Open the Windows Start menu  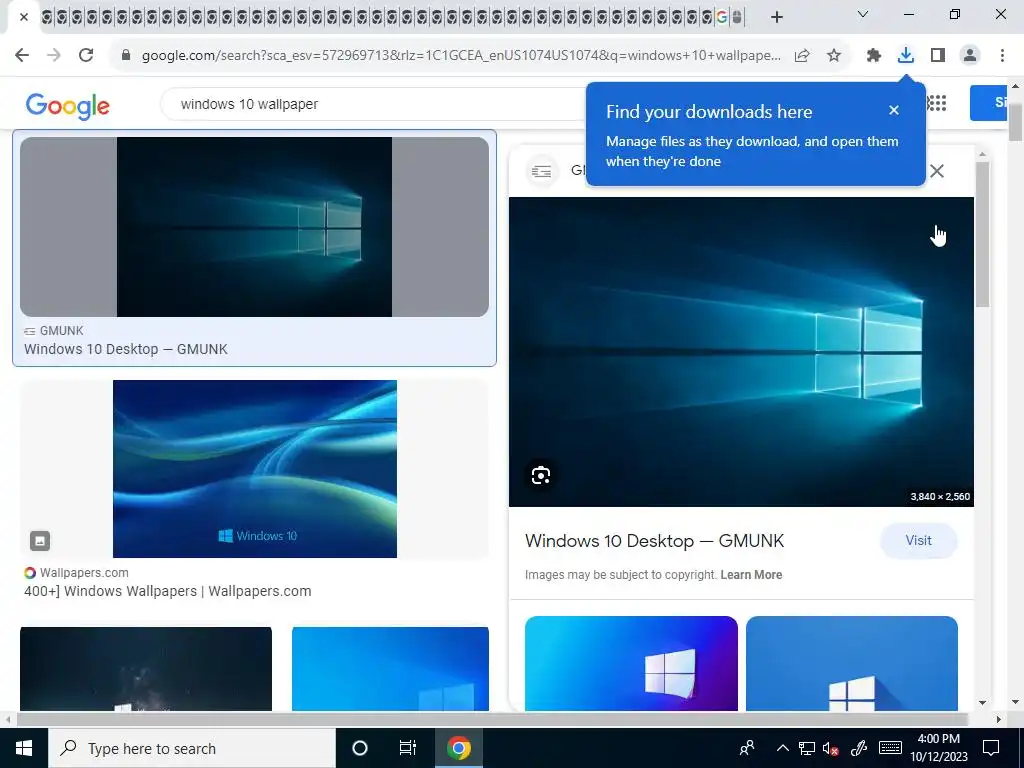[x=24, y=748]
